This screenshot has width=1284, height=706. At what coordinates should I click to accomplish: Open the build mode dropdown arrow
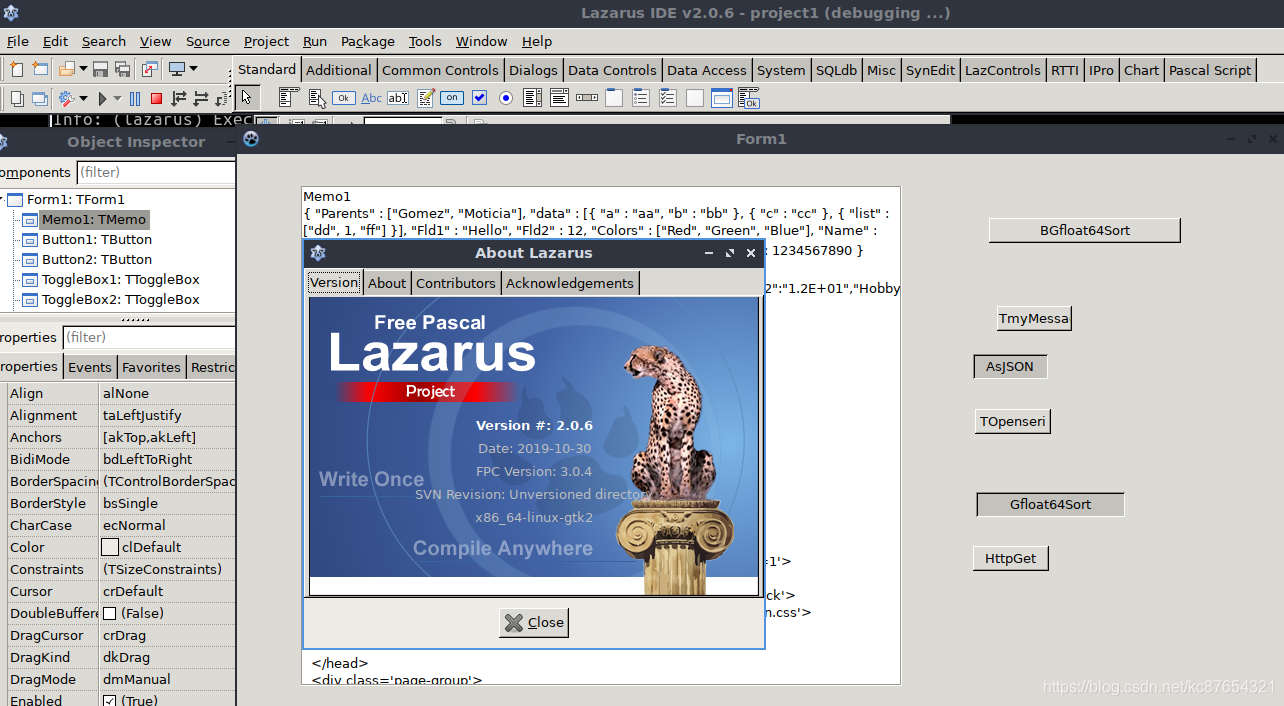pyautogui.click(x=84, y=98)
